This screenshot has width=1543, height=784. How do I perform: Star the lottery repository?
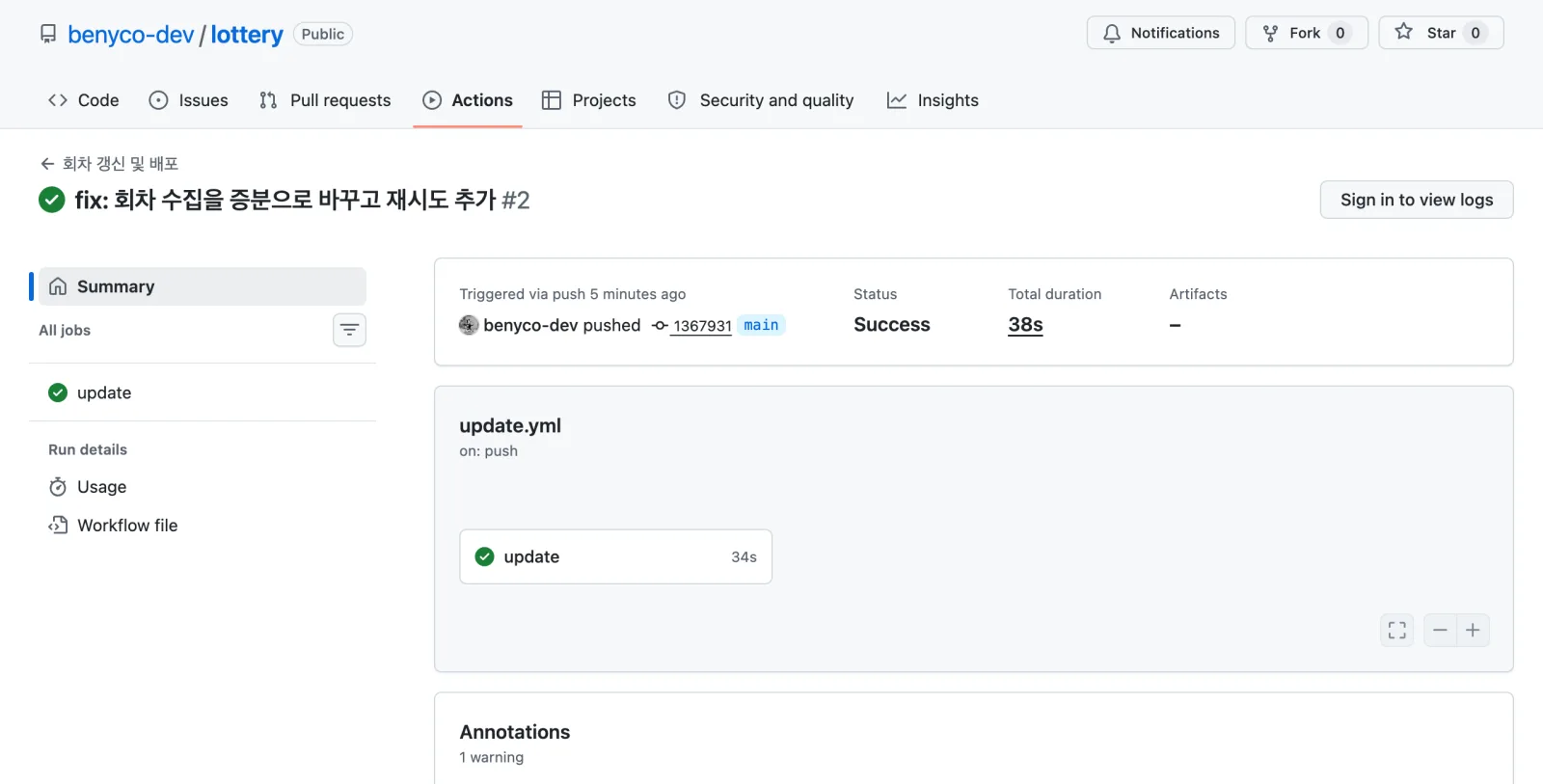pos(1441,33)
